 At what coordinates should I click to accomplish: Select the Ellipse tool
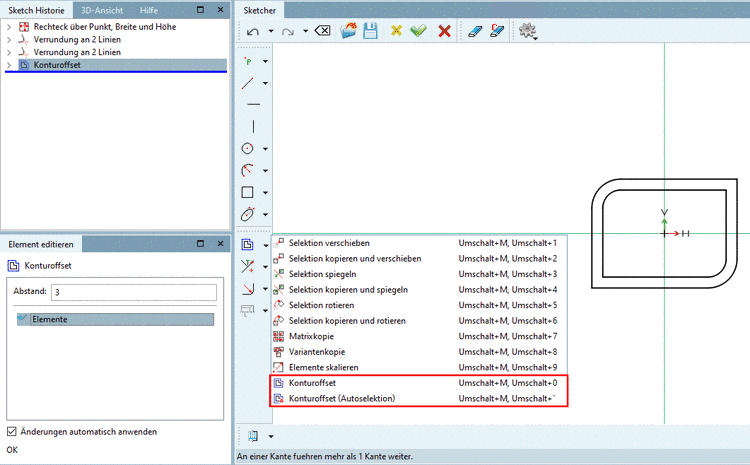(247, 214)
